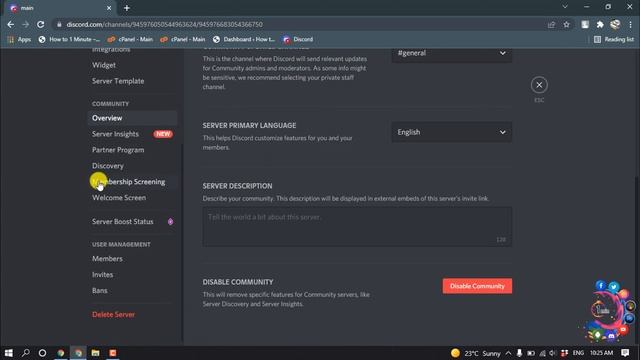The height and width of the screenshot is (360, 640).
Task: Open the notification center icon
Action: click(x=625, y=353)
